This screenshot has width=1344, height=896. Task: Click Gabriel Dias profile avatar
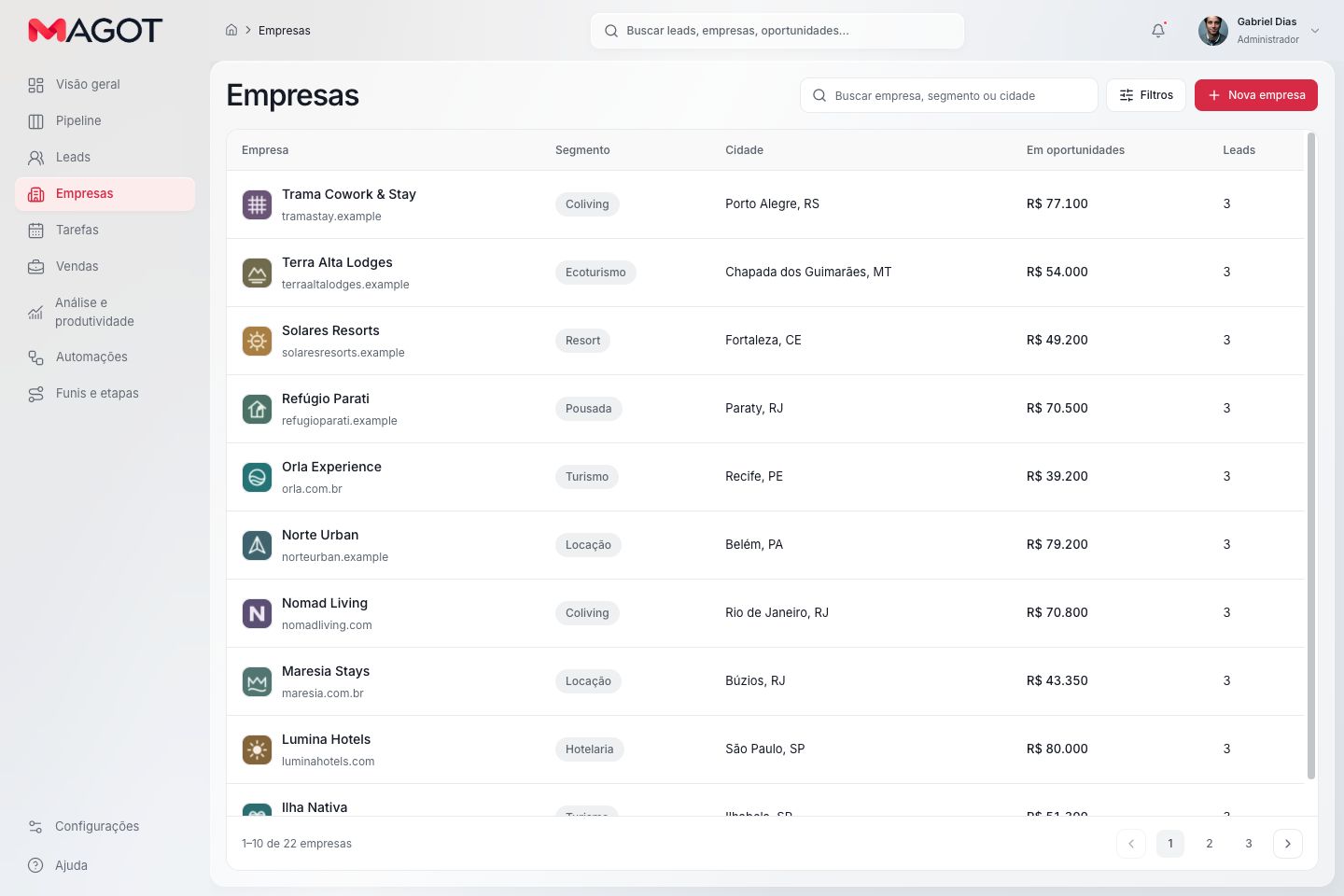click(1213, 31)
